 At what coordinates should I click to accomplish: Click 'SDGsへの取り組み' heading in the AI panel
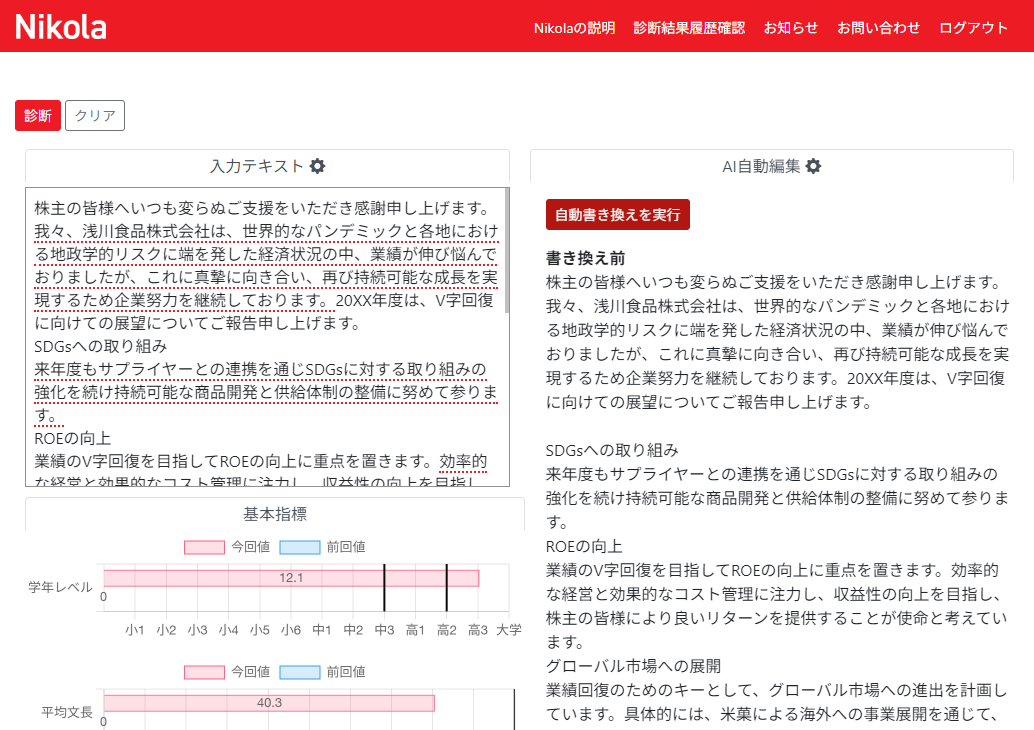coord(612,450)
